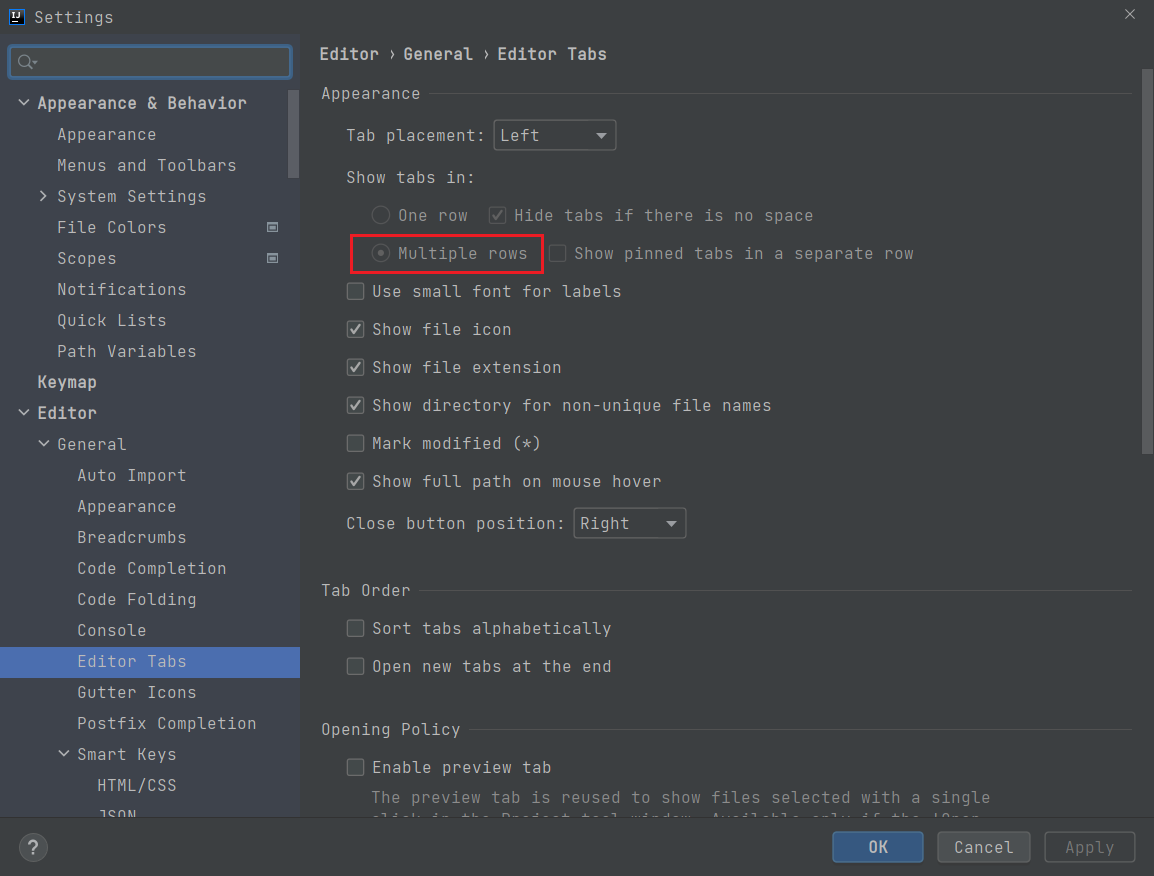Select Code Completion in the sidebar
This screenshot has width=1154, height=876.
pyautogui.click(x=151, y=568)
